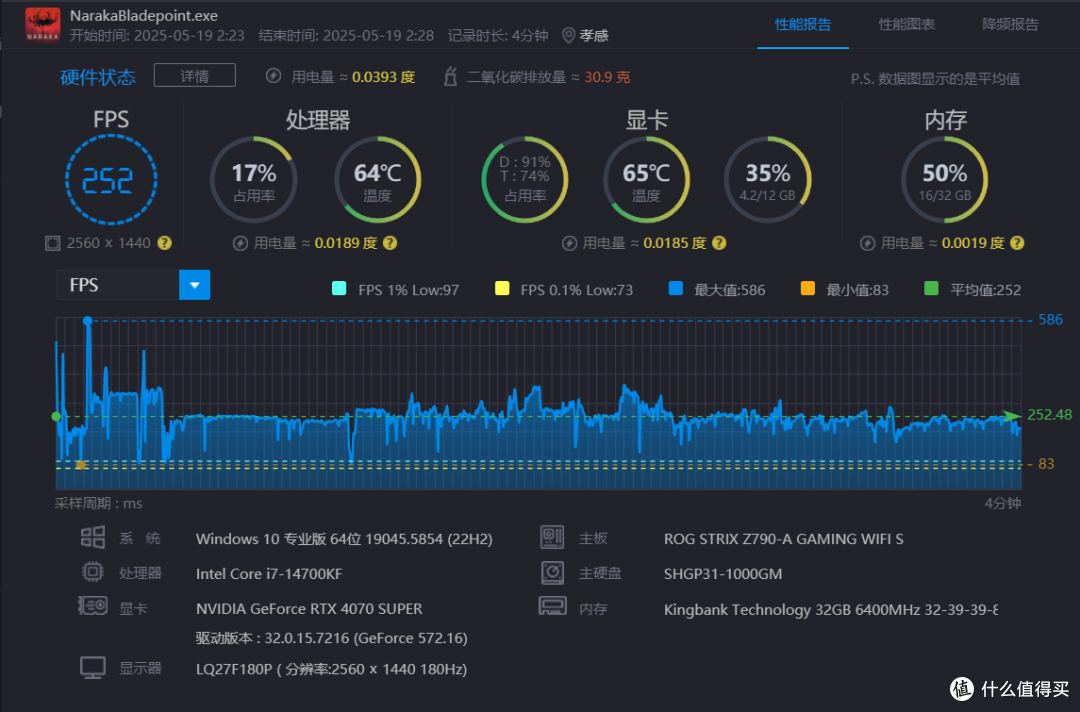Click the green average start marker on chart

click(56, 416)
